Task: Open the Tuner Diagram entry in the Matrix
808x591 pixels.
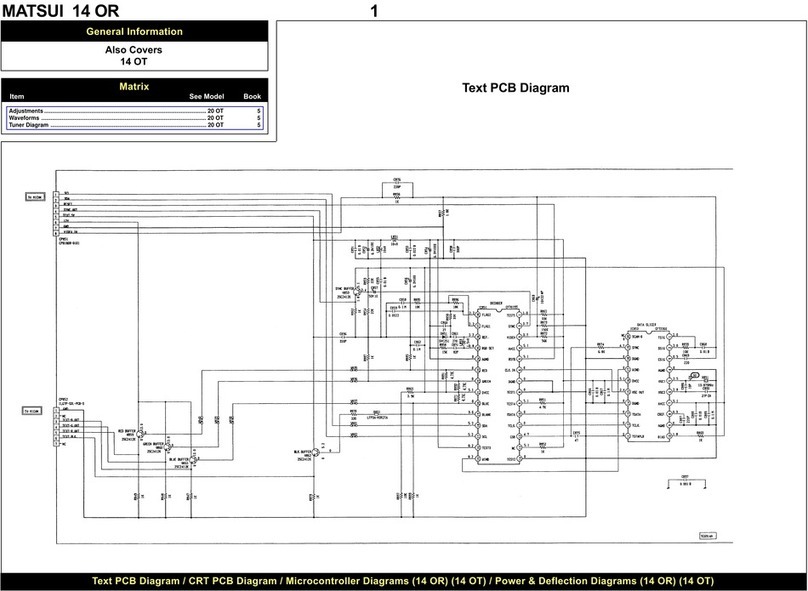Action: coord(135,125)
